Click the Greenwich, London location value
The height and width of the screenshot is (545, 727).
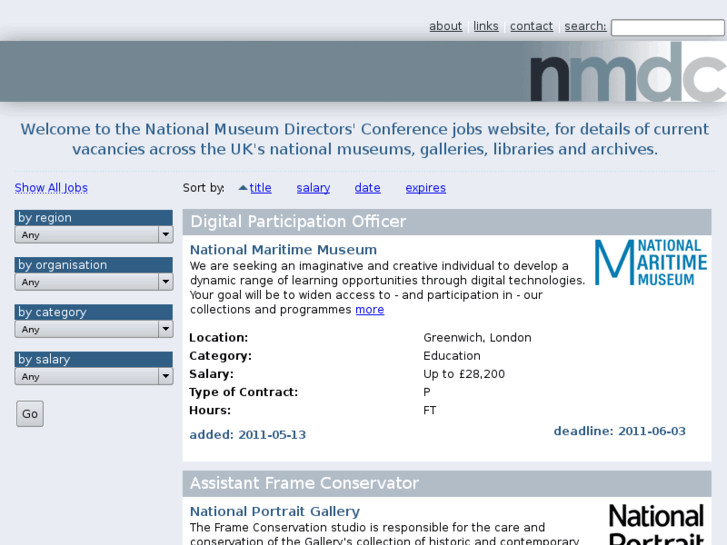[477, 338]
